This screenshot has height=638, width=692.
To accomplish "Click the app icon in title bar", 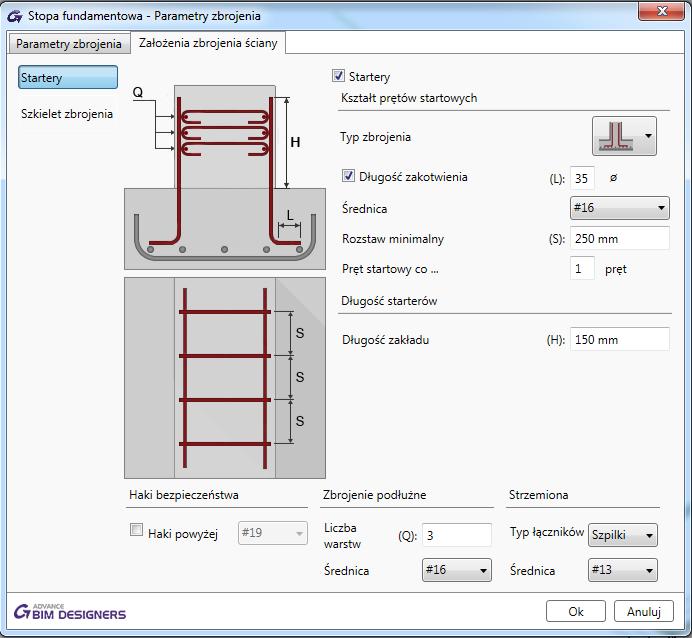I will pos(15,16).
